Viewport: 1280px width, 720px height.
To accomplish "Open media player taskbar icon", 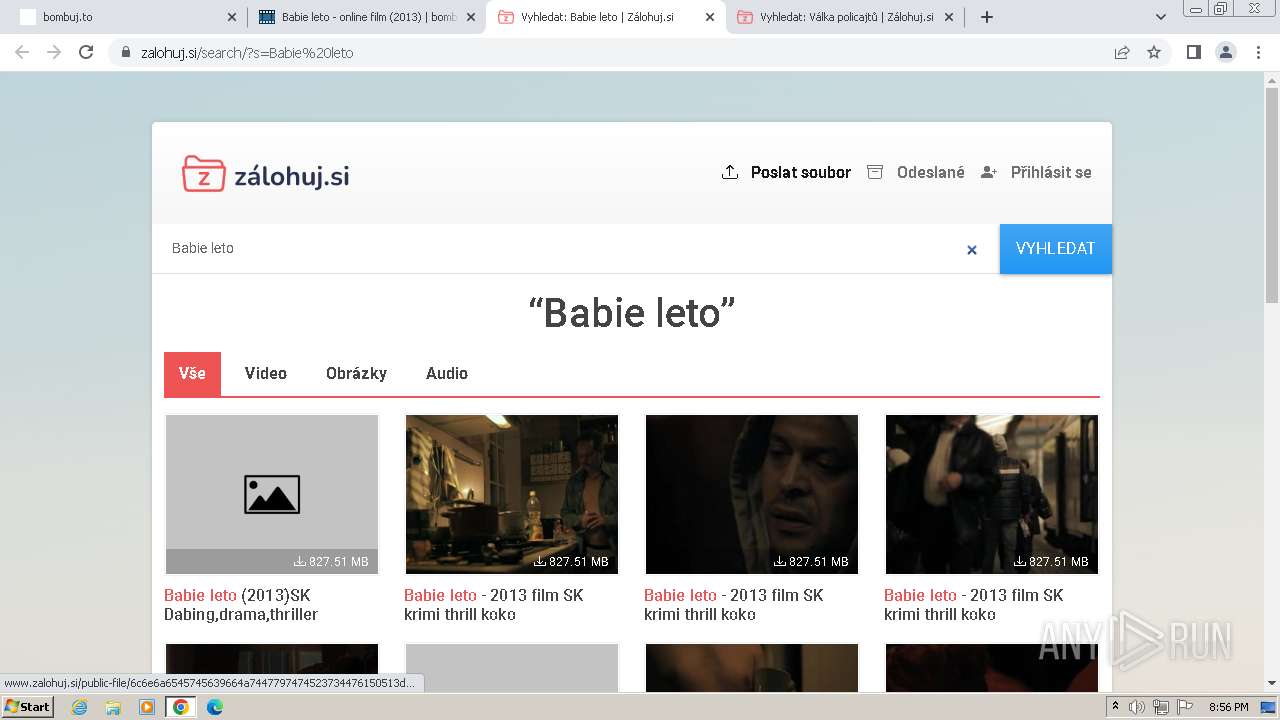I will [147, 707].
